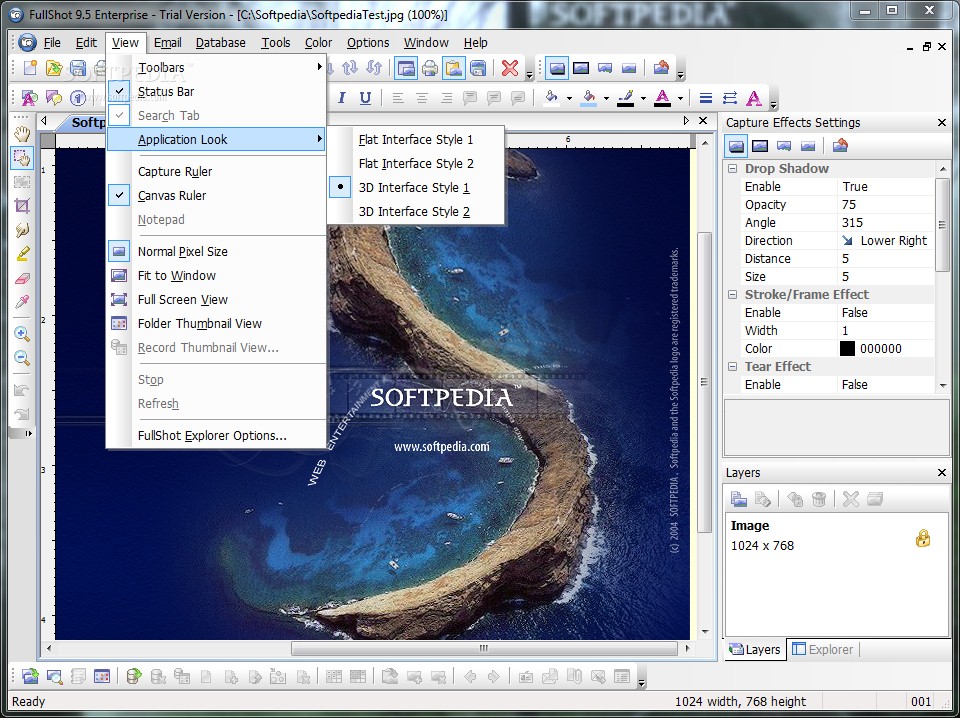960x718 pixels.
Task: Click the black stroke Color swatch
Action: (x=847, y=349)
